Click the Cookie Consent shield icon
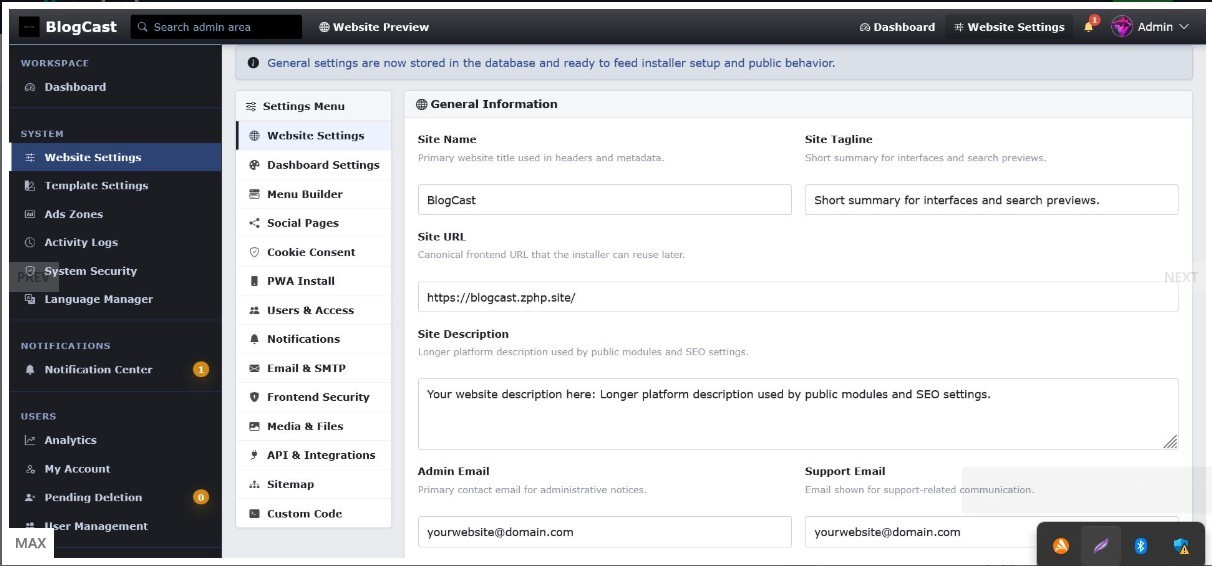 pos(254,252)
